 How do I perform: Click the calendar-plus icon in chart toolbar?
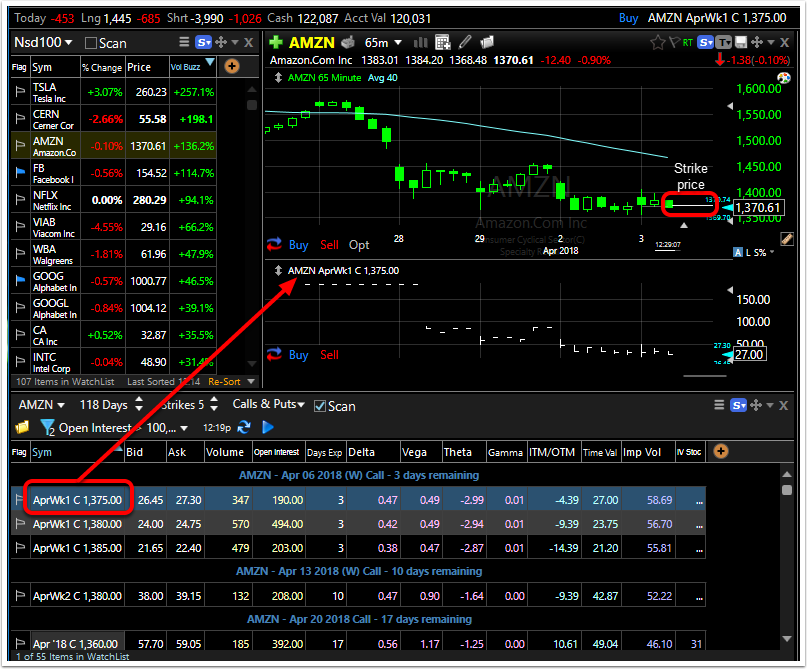pyautogui.click(x=443, y=42)
